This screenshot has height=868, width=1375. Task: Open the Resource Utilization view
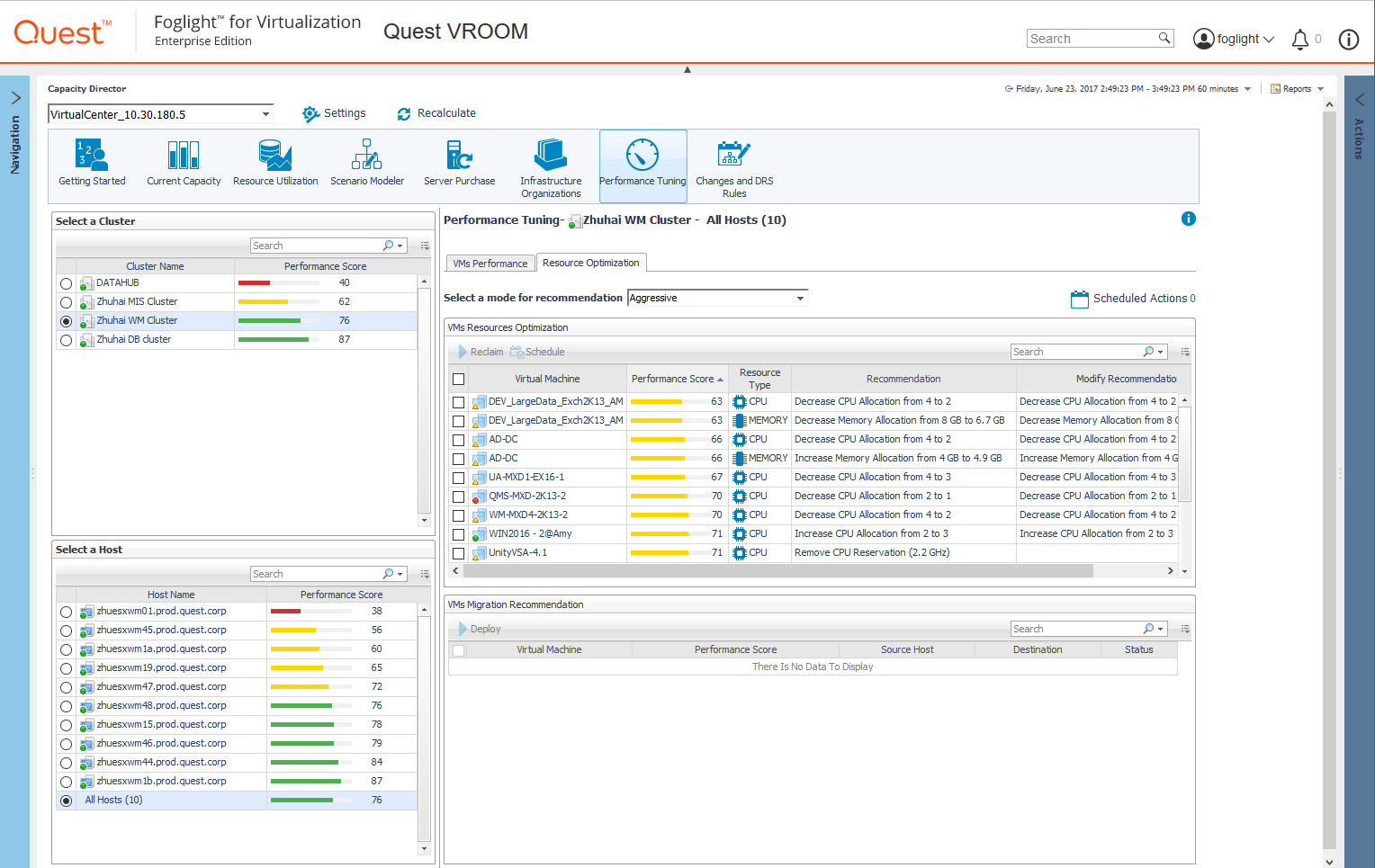click(275, 163)
